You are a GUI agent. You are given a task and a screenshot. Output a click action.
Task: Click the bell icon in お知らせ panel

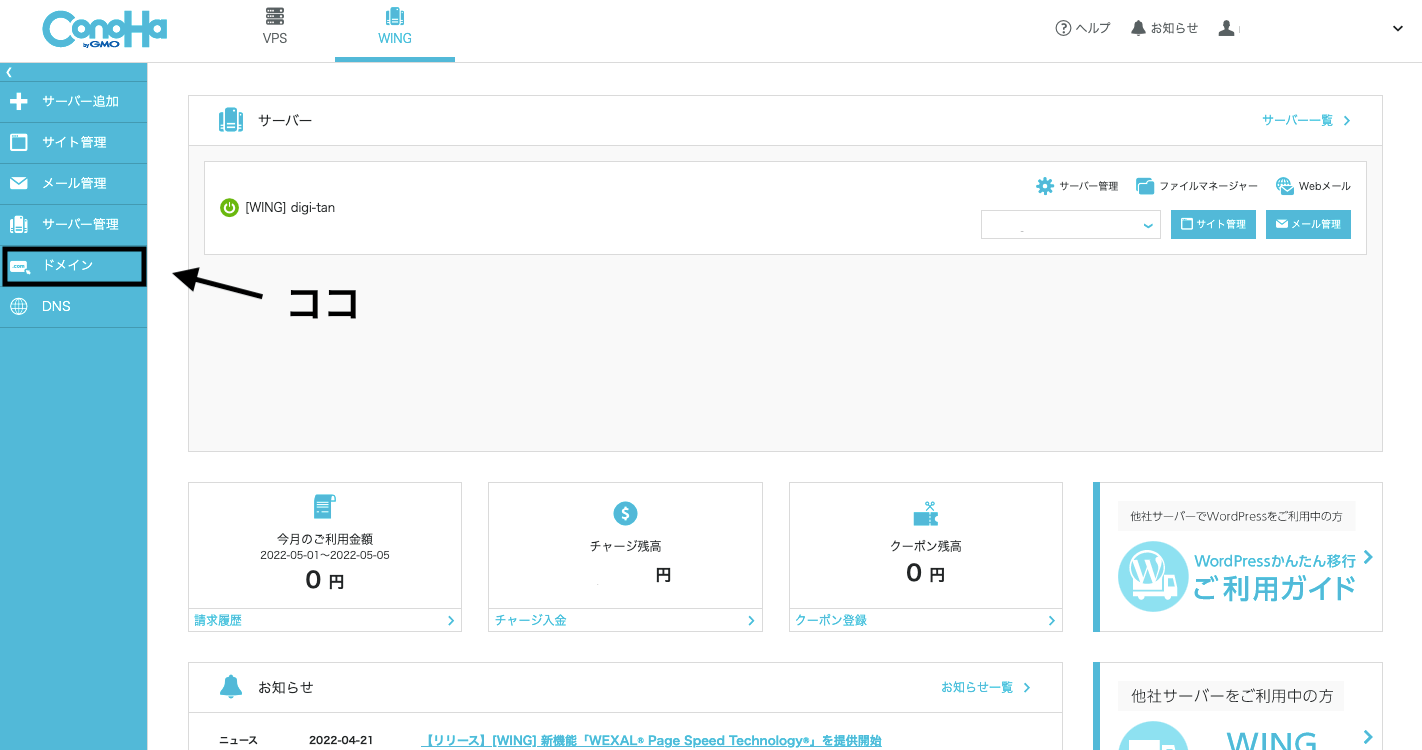pos(231,687)
